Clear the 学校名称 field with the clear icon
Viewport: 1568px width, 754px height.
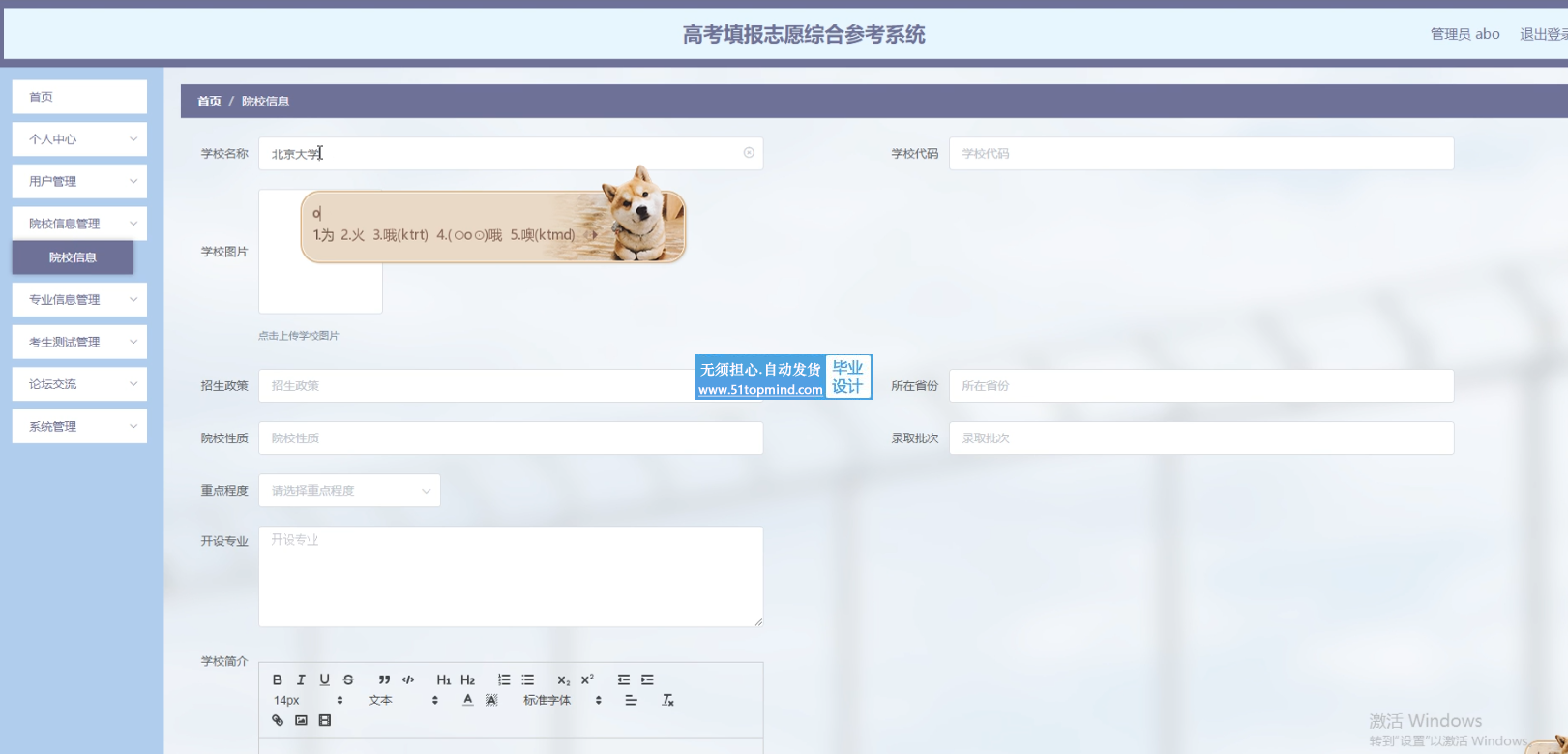coord(749,153)
